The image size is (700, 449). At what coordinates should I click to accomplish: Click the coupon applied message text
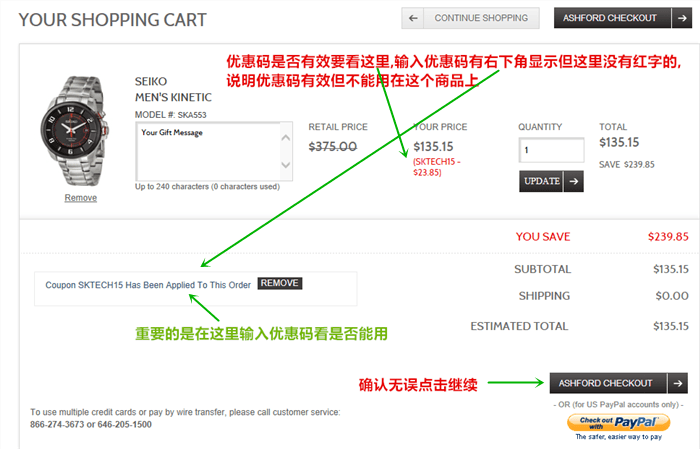pos(148,285)
